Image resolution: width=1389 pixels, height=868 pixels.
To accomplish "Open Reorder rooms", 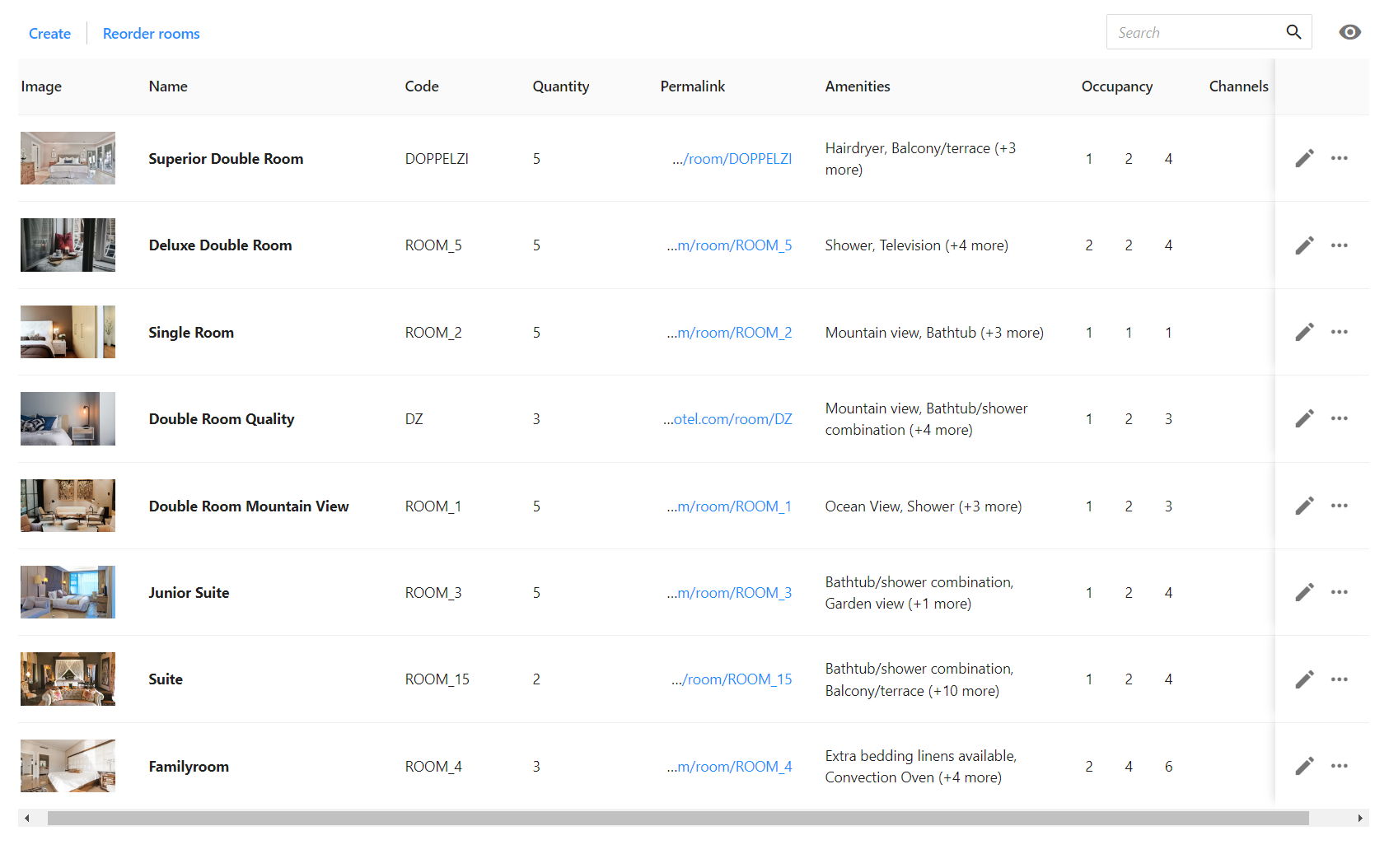I will tap(151, 34).
